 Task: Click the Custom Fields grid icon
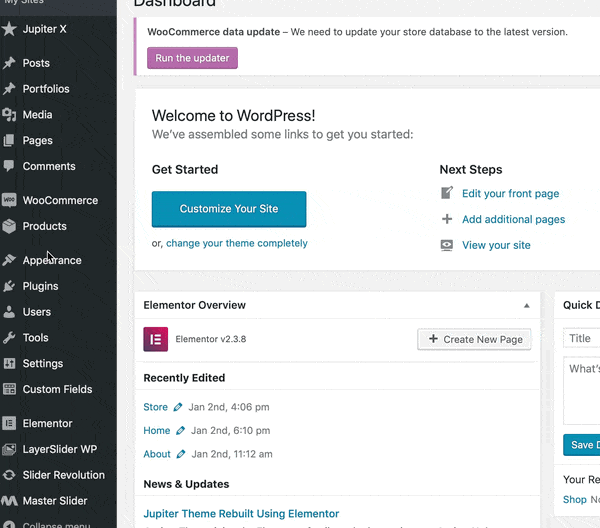pyautogui.click(x=9, y=389)
